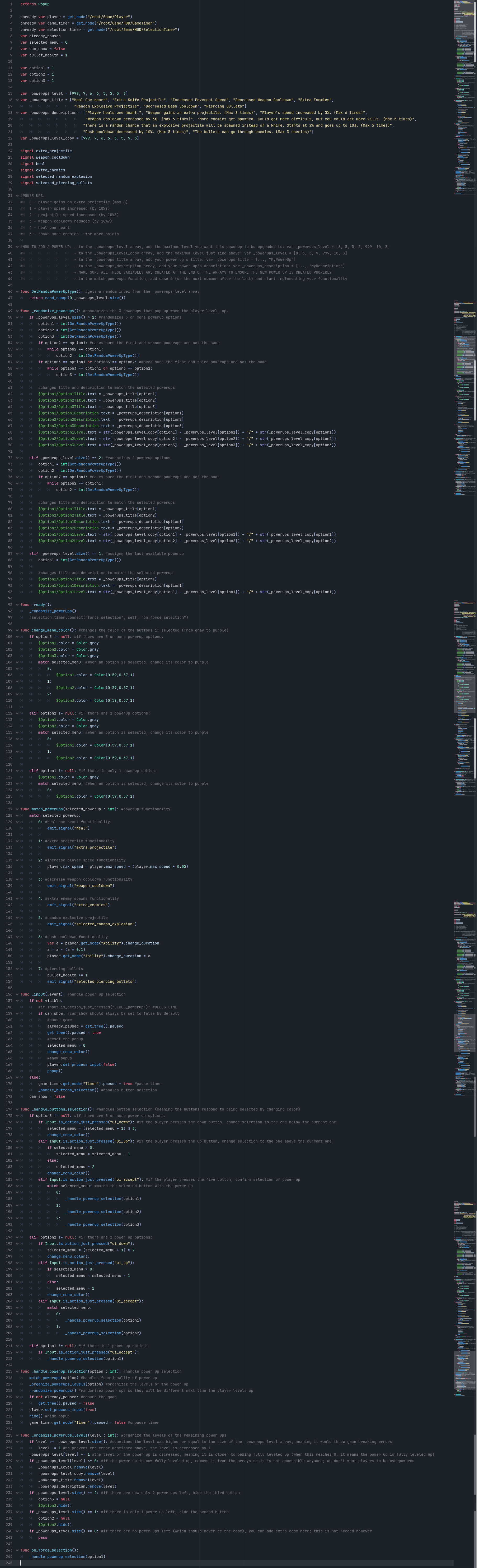
Task: Click the 'popup()' call line
Action: (x=55, y=1071)
